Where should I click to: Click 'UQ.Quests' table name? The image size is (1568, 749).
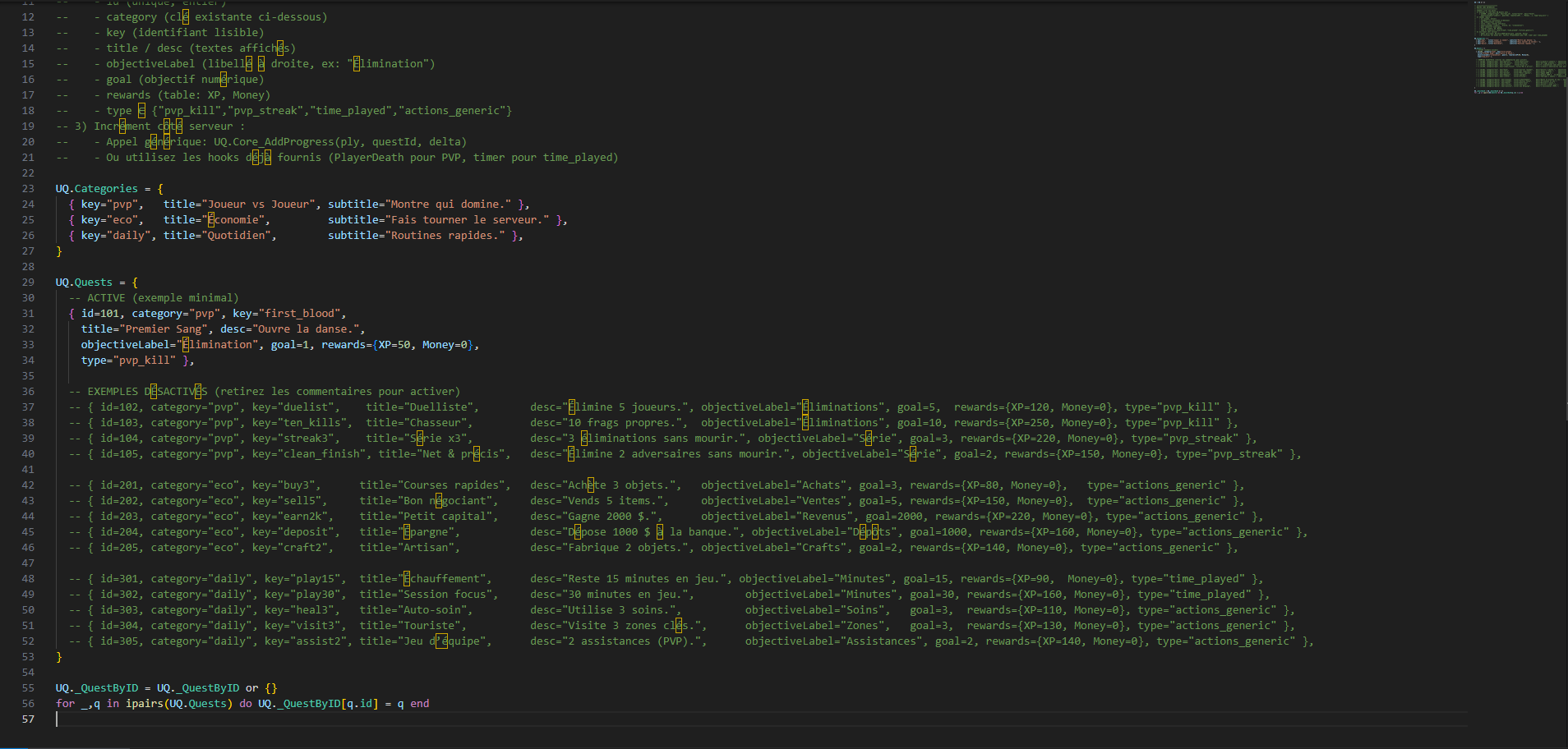click(x=84, y=283)
